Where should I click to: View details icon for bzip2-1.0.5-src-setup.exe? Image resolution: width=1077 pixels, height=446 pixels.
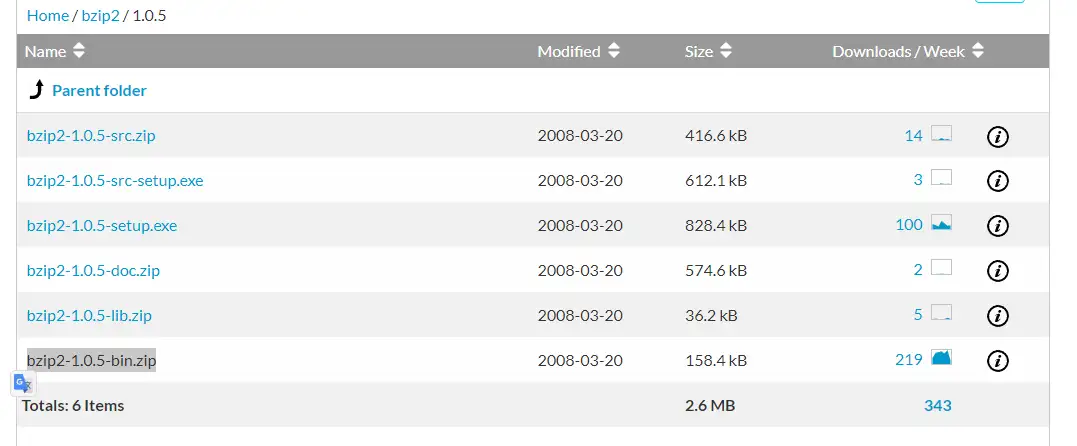[x=997, y=181]
